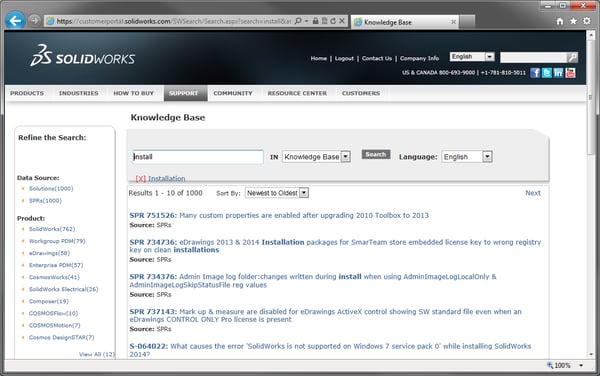Click the knowledge base search text field
This screenshot has width=600, height=376.
(198, 157)
